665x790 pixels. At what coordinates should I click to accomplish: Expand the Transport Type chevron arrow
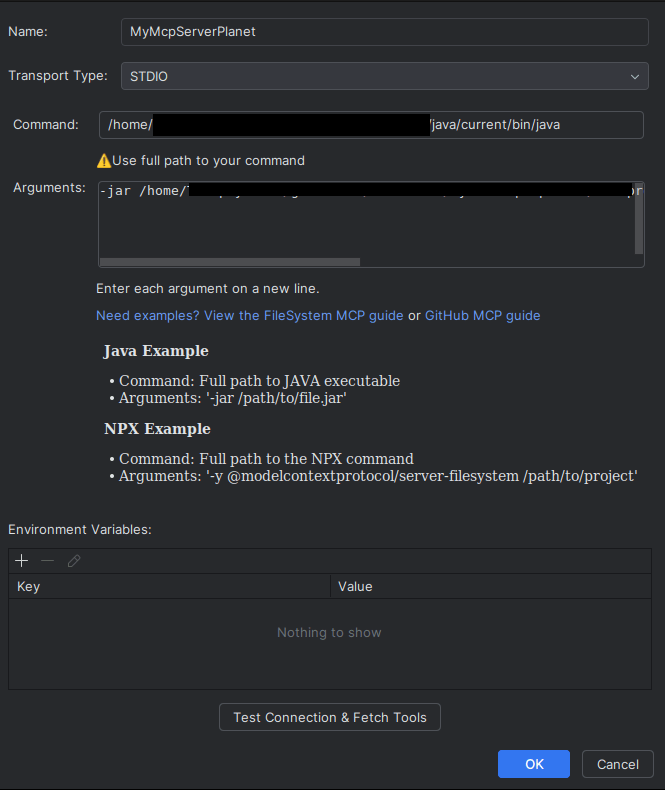click(634, 76)
